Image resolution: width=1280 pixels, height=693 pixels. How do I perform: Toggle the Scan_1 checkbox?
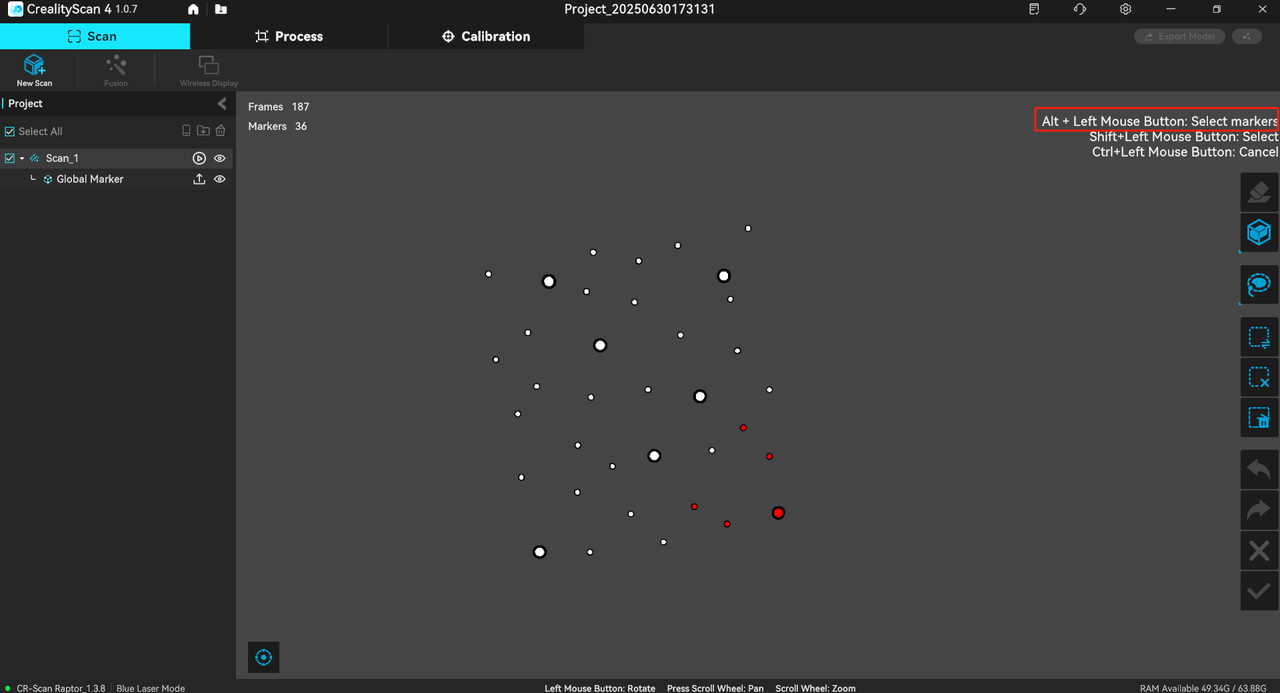tap(10, 158)
